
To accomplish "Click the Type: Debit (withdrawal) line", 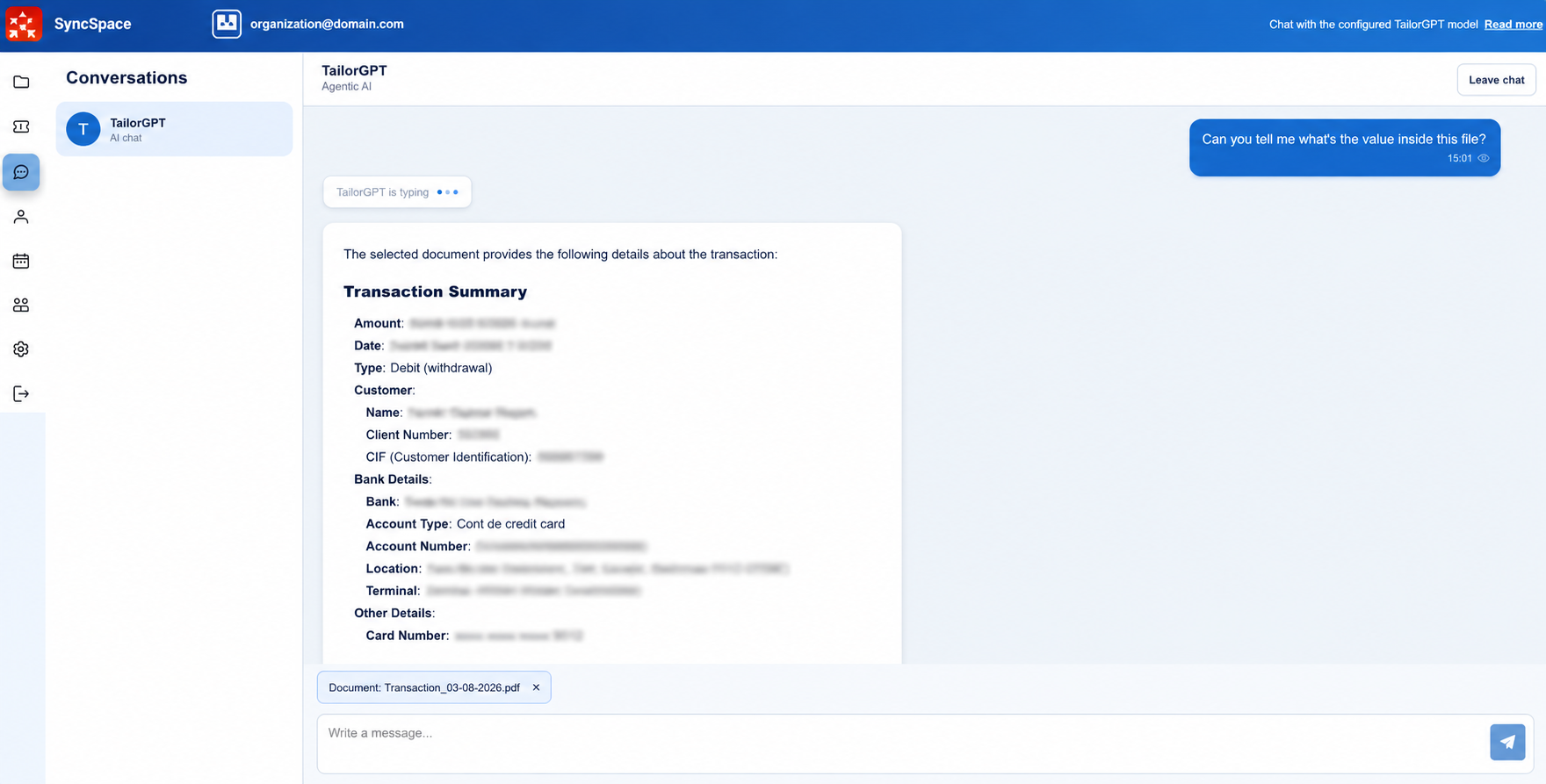I will click(x=423, y=368).
